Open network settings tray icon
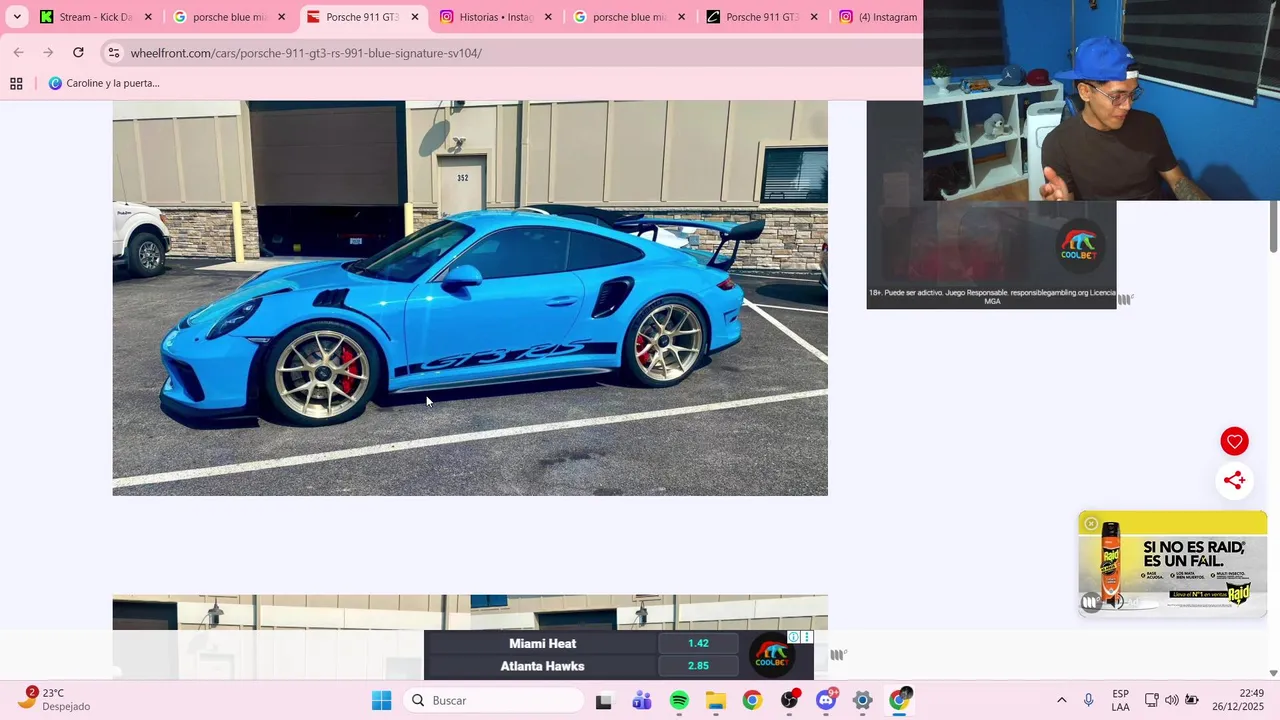 [1151, 700]
